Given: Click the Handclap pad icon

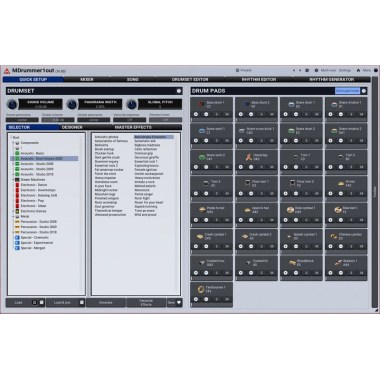Looking at the screenshot, I should pyautogui.click(x=248, y=157).
